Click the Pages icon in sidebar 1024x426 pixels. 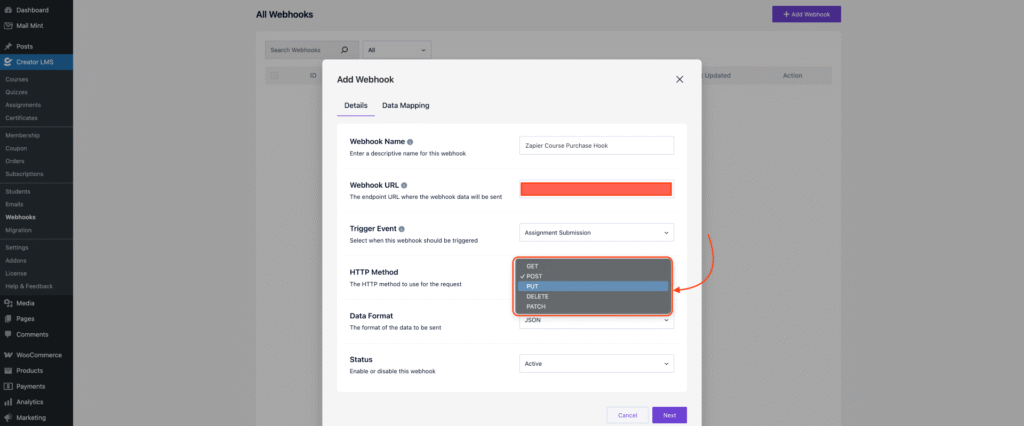point(8,319)
